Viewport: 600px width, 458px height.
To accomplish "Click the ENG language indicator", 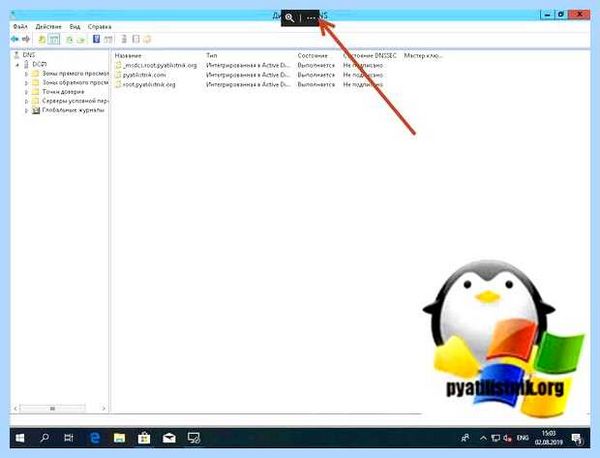I will coord(523,438).
